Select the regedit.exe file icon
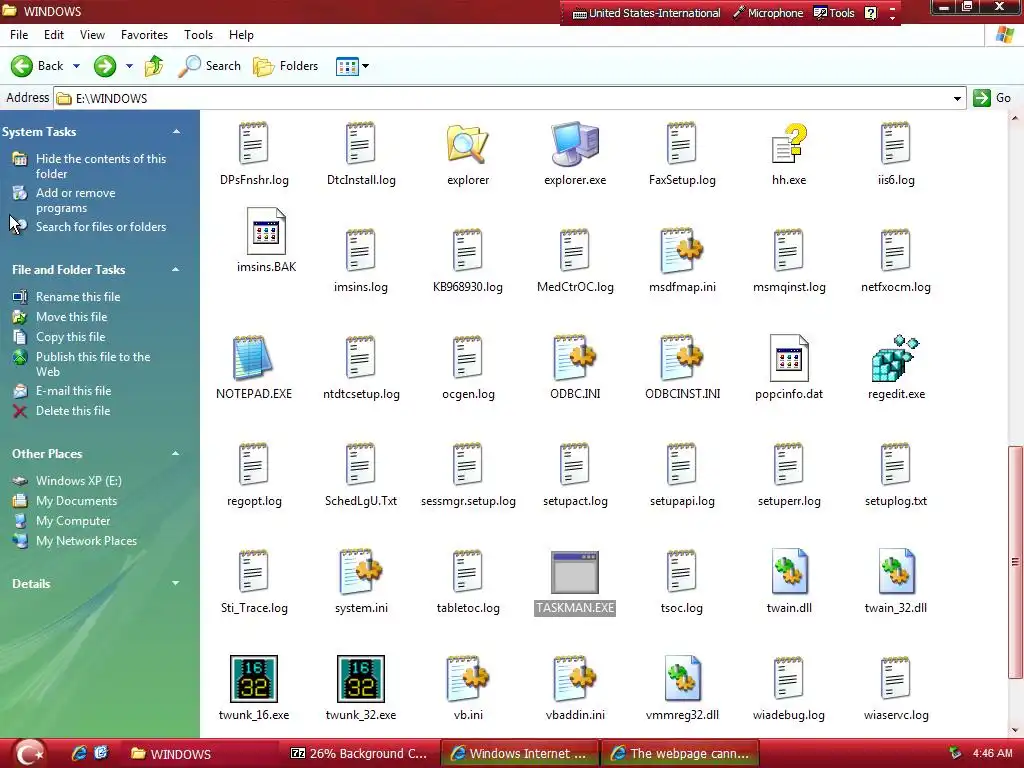 895,358
